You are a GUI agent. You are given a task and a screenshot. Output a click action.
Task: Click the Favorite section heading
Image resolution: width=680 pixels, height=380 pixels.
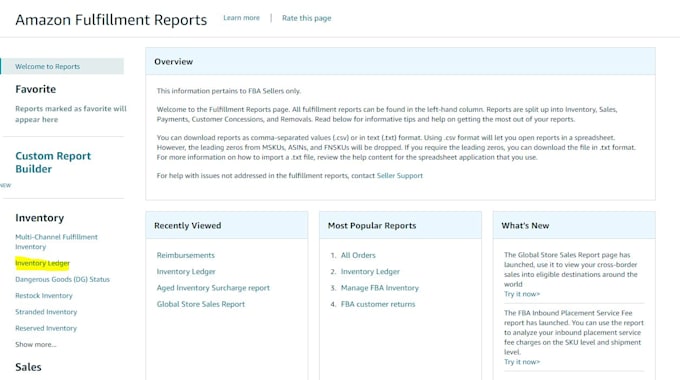(x=36, y=89)
